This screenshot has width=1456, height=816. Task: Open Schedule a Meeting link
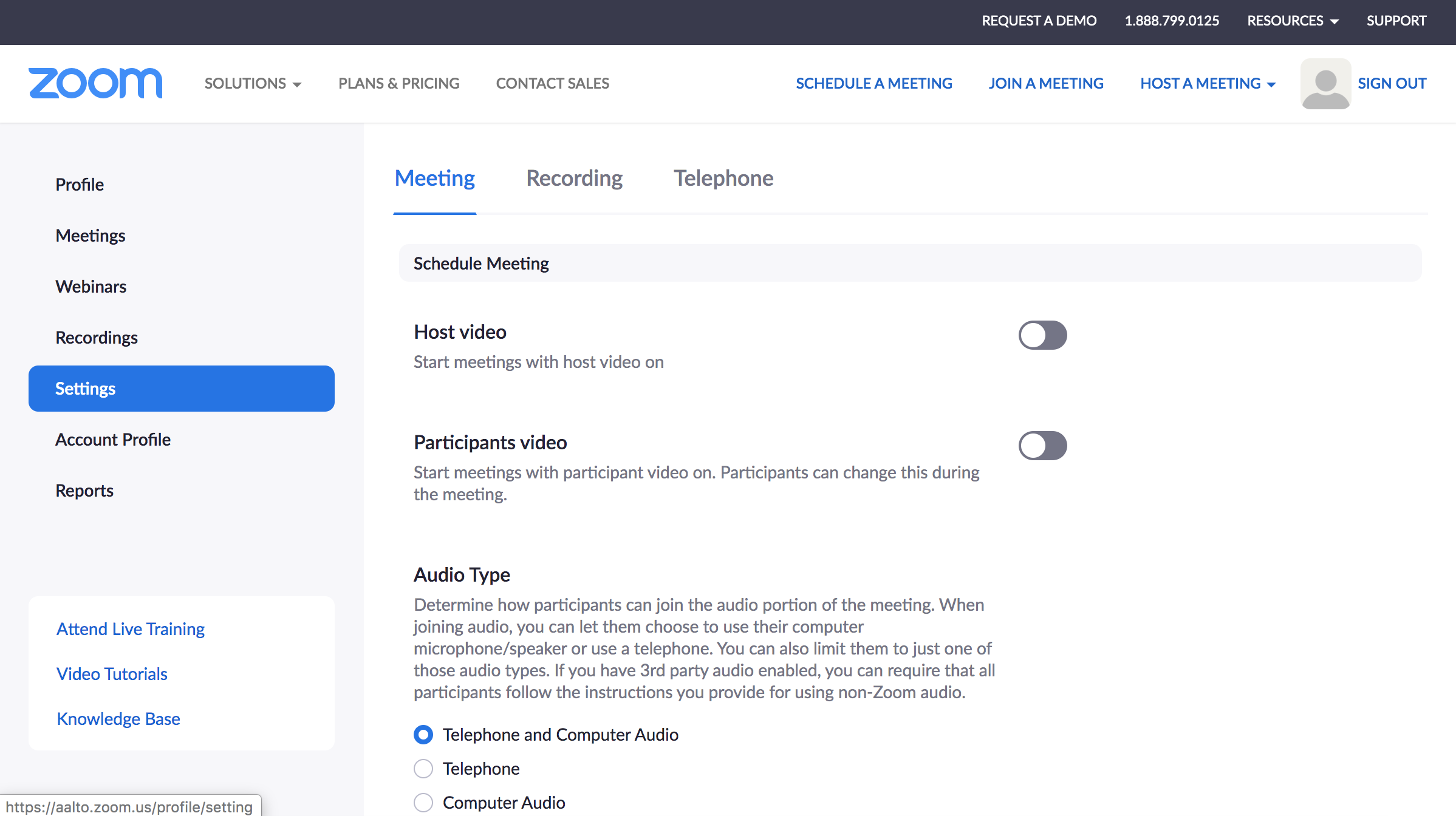873,83
